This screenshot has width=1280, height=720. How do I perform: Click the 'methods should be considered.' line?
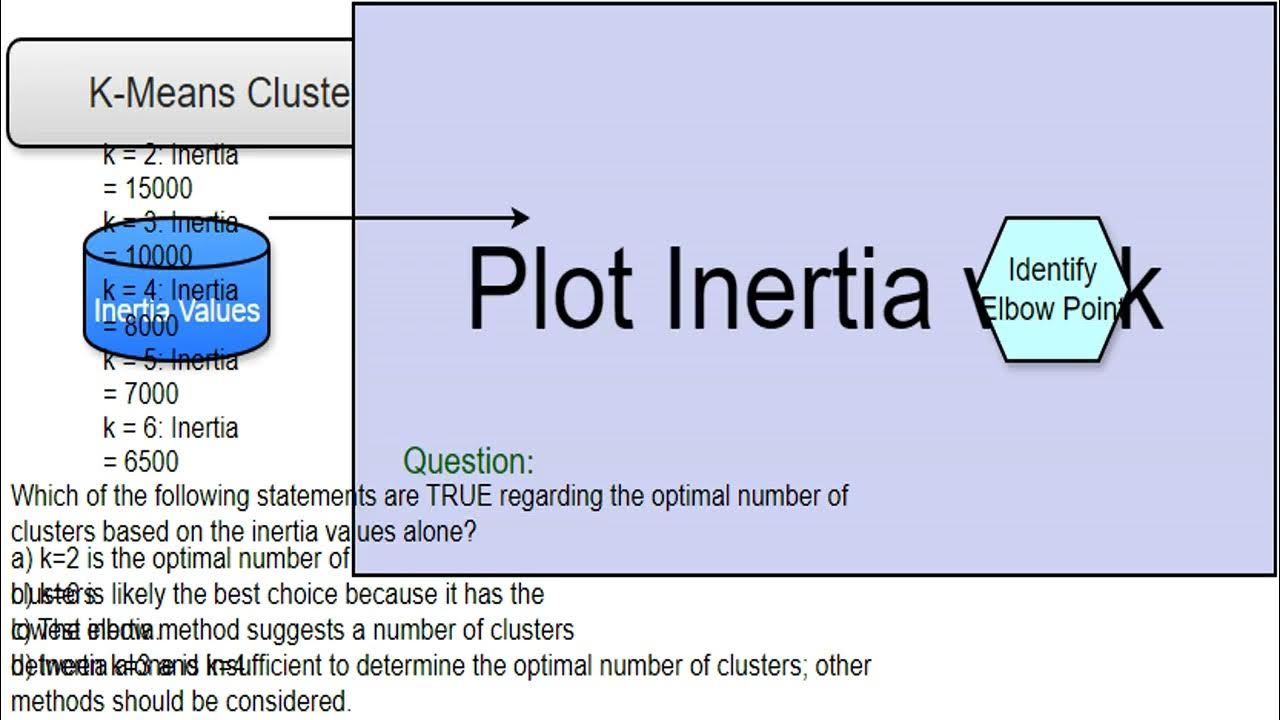[181, 701]
